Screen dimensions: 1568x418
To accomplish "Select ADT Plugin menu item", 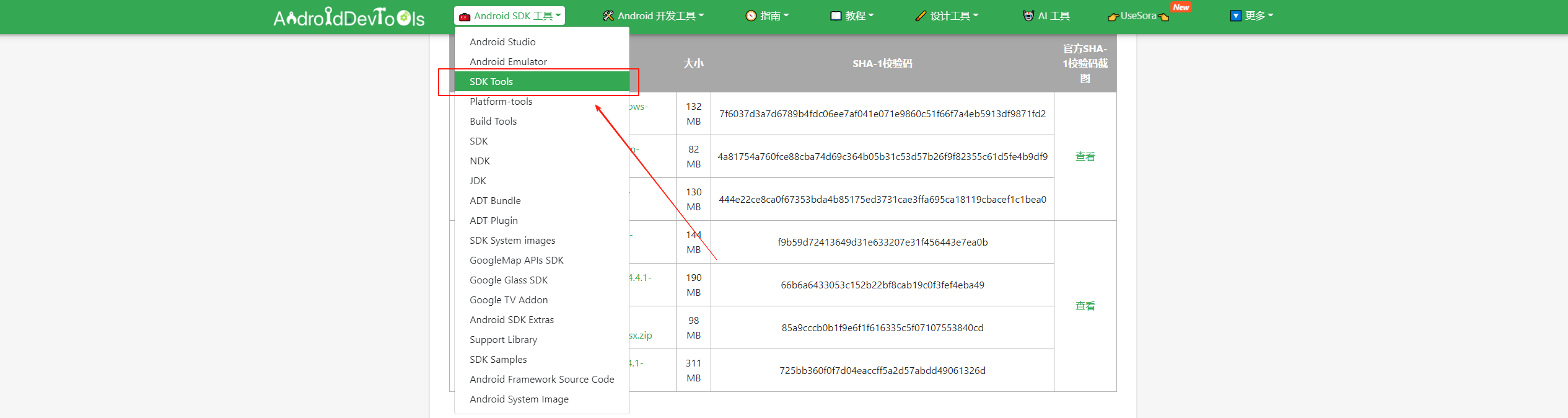I will coord(542,220).
